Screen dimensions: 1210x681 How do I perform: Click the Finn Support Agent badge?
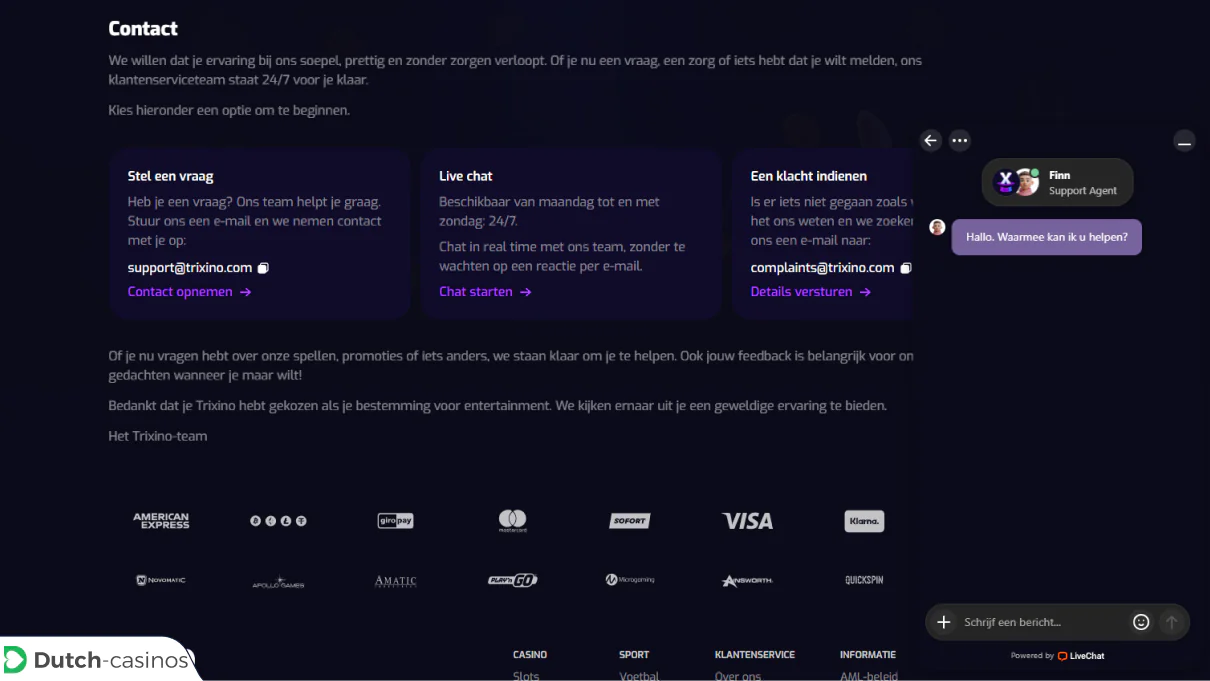(1057, 182)
